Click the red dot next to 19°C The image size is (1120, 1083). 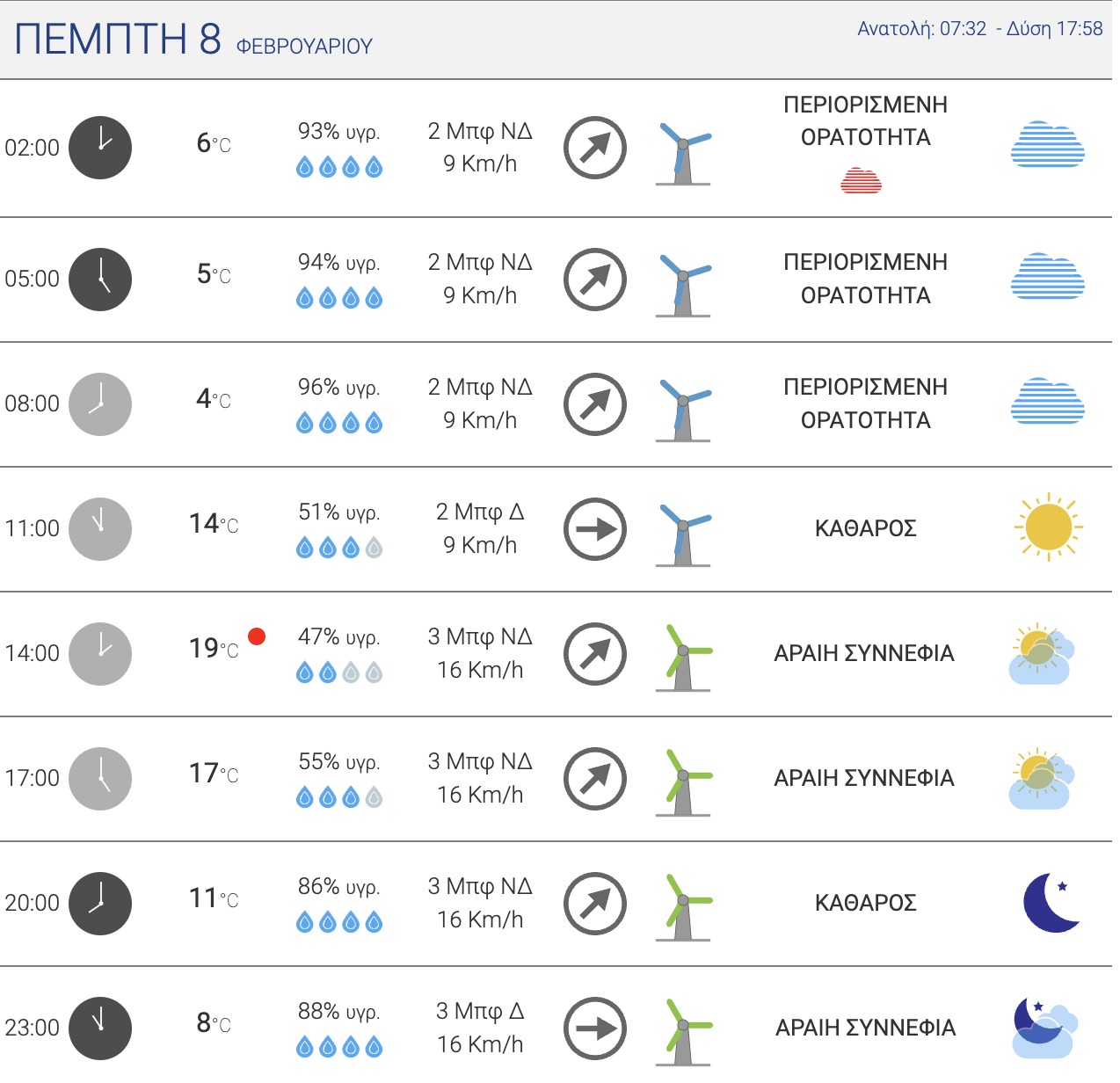[x=257, y=636]
